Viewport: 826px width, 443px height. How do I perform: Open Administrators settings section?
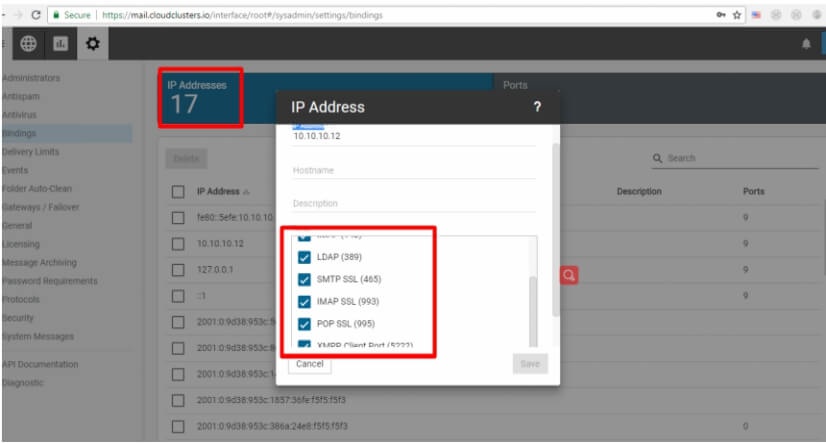[x=31, y=78]
